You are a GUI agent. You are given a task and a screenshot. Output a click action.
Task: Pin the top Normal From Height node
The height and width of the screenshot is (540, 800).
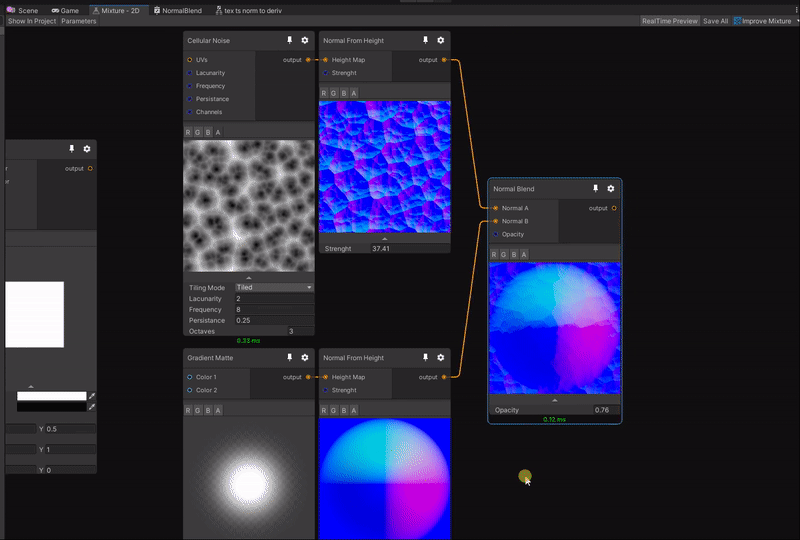[425, 40]
